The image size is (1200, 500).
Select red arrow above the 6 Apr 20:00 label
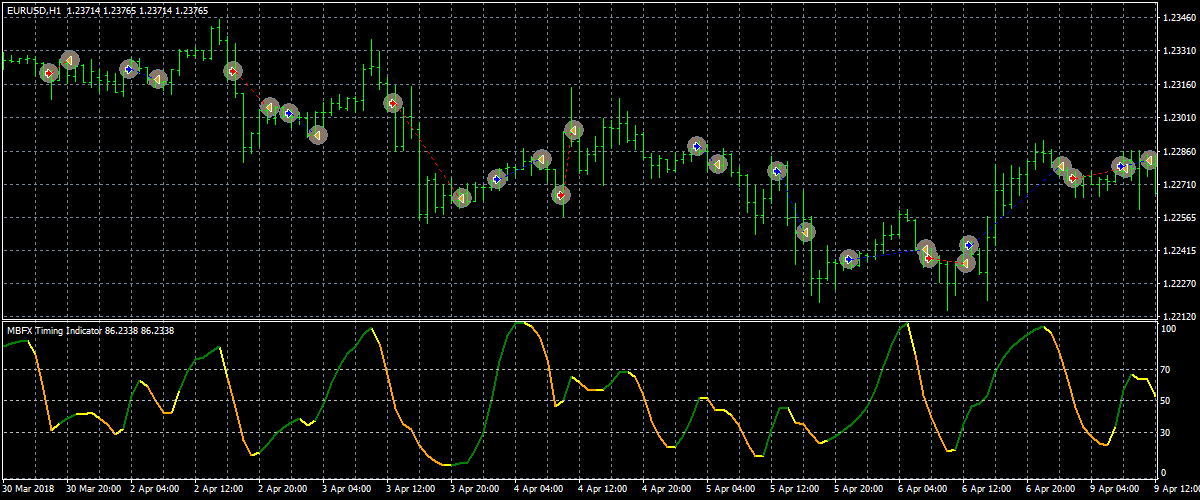(x=1073, y=179)
